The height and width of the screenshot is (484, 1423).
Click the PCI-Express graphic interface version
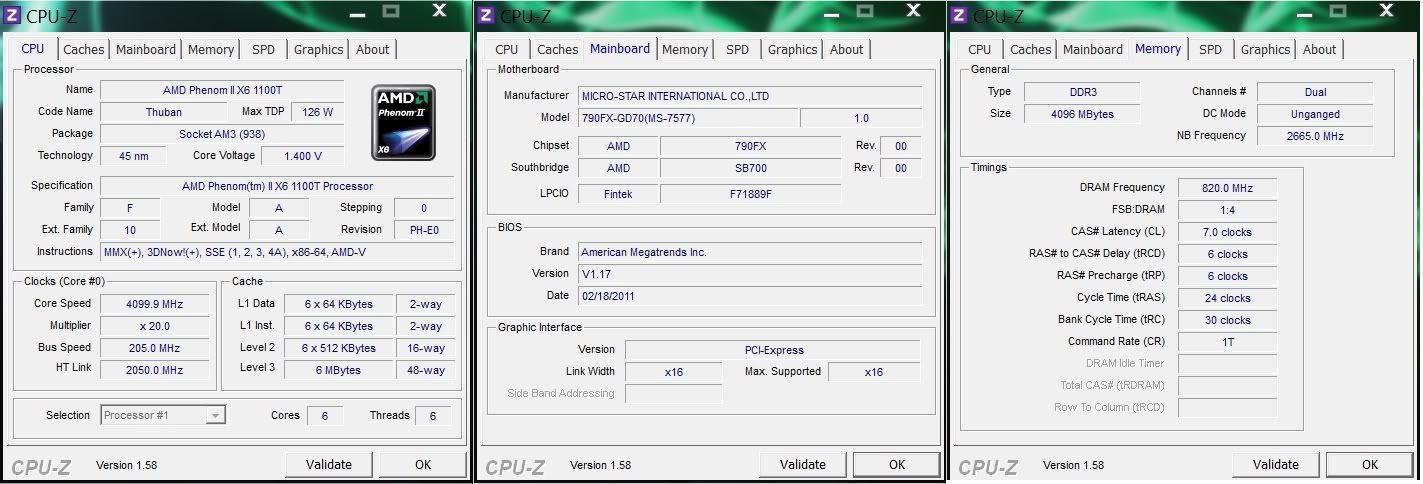click(773, 350)
